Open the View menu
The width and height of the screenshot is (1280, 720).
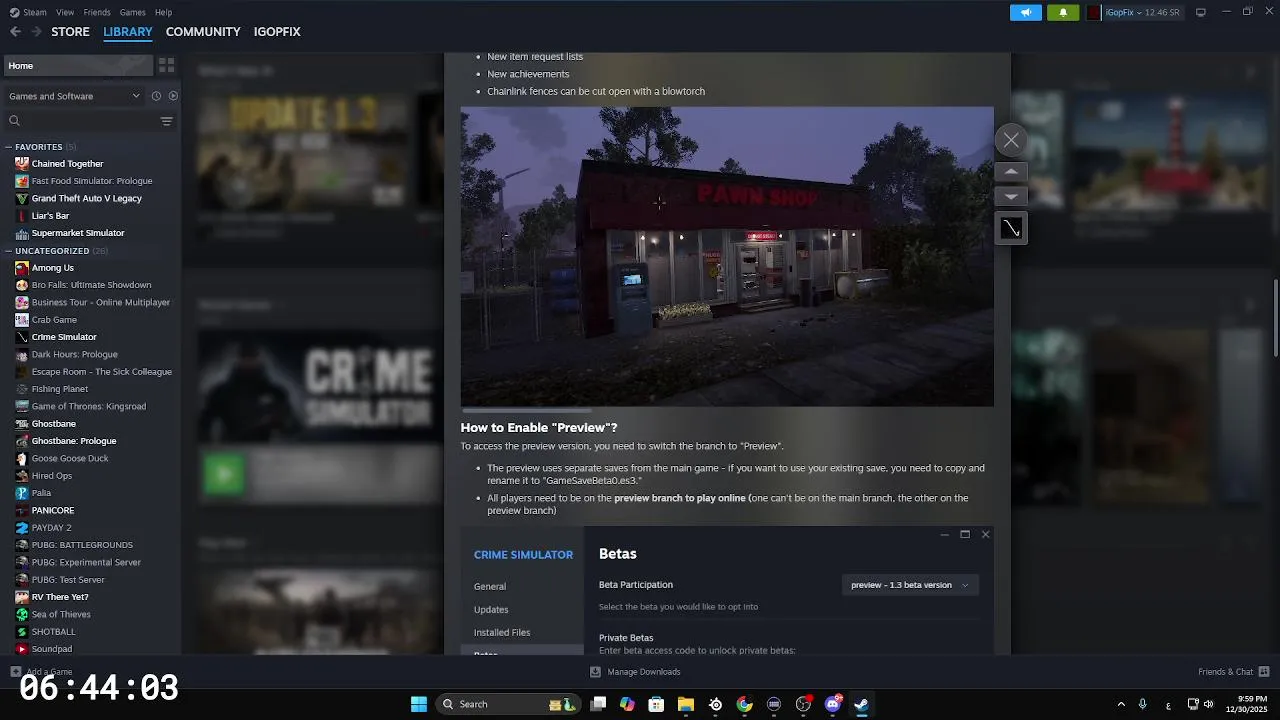click(x=65, y=12)
